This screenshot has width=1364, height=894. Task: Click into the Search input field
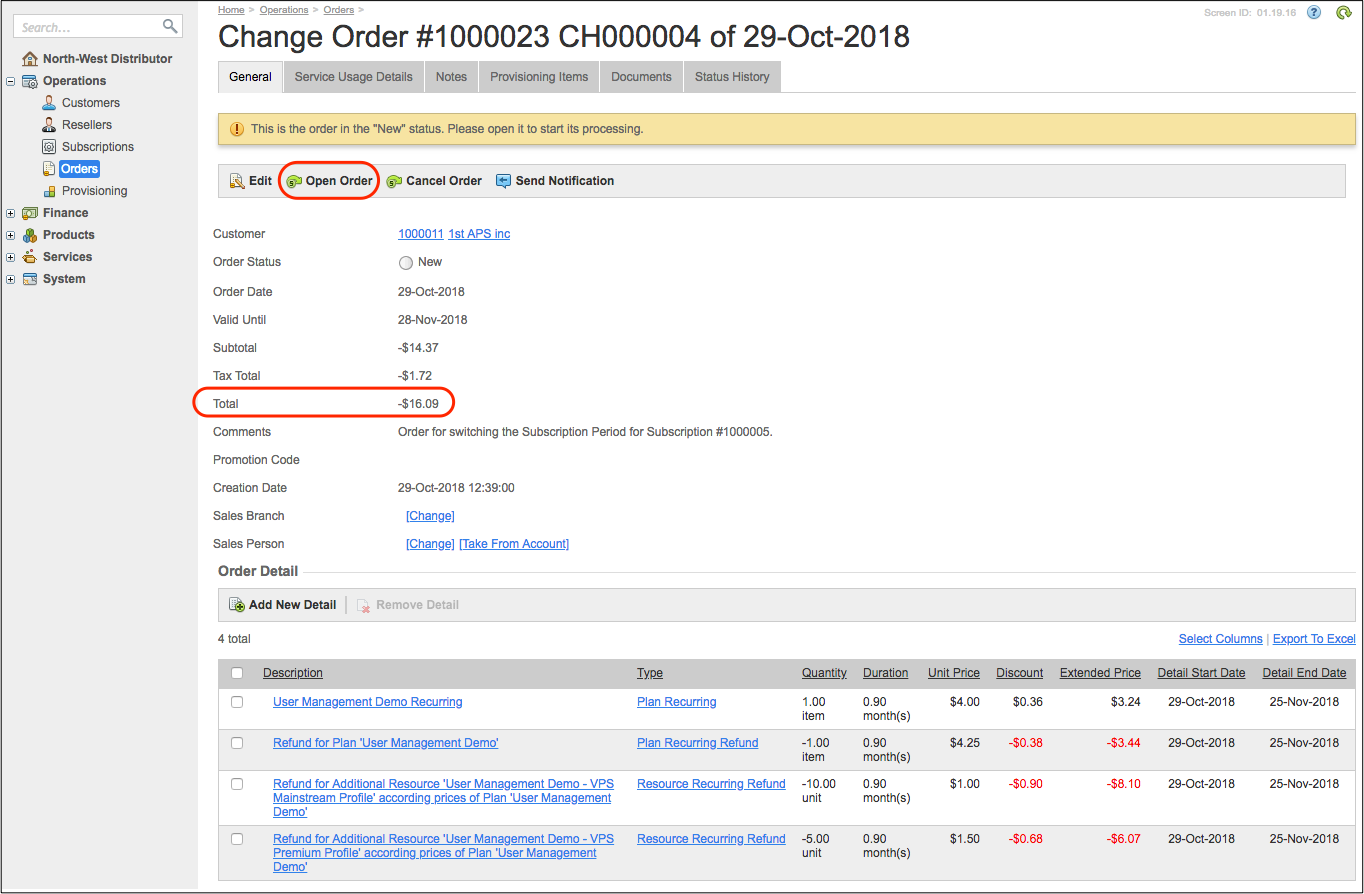(x=88, y=27)
